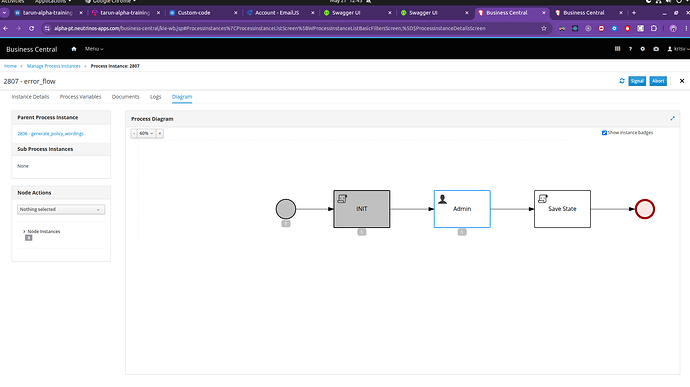The image size is (690, 387).
Task: Click the badge under the Admin node
Action: [462, 232]
